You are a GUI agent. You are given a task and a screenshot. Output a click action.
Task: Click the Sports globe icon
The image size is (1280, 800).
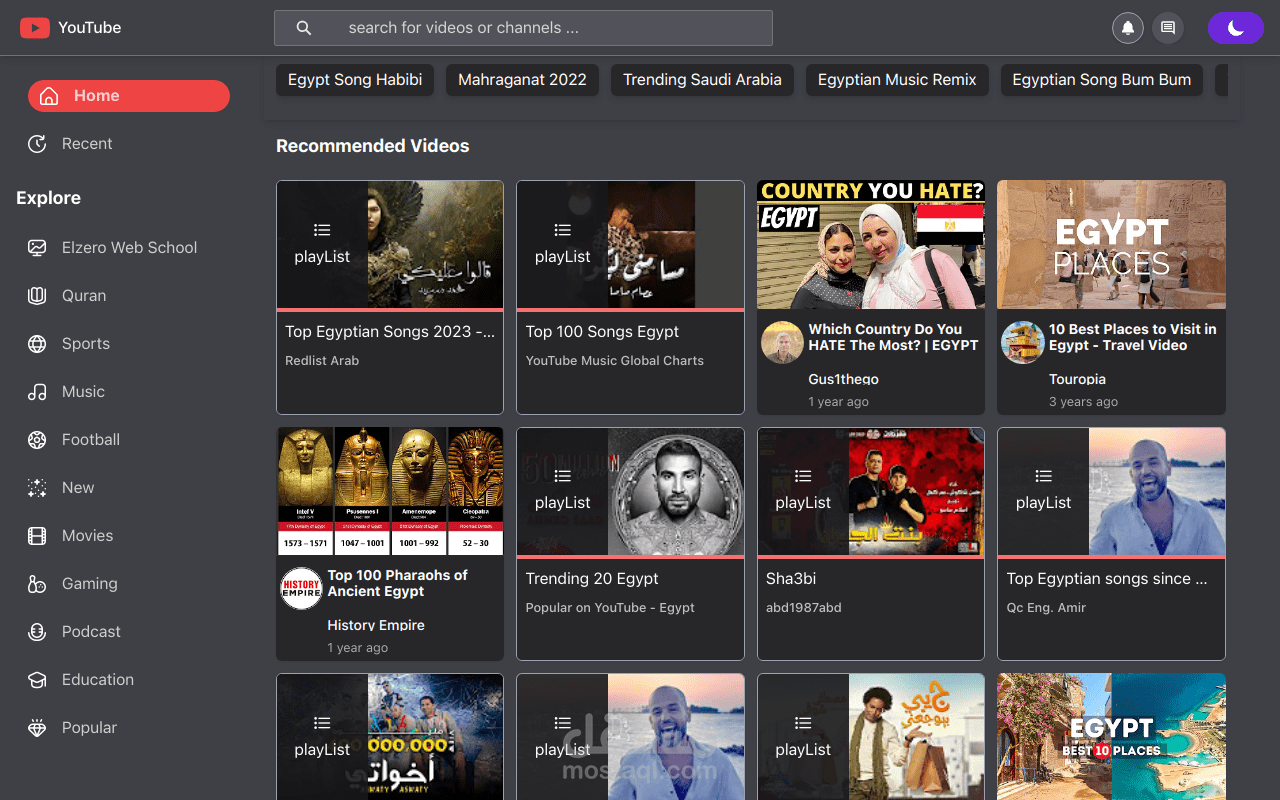pos(37,344)
